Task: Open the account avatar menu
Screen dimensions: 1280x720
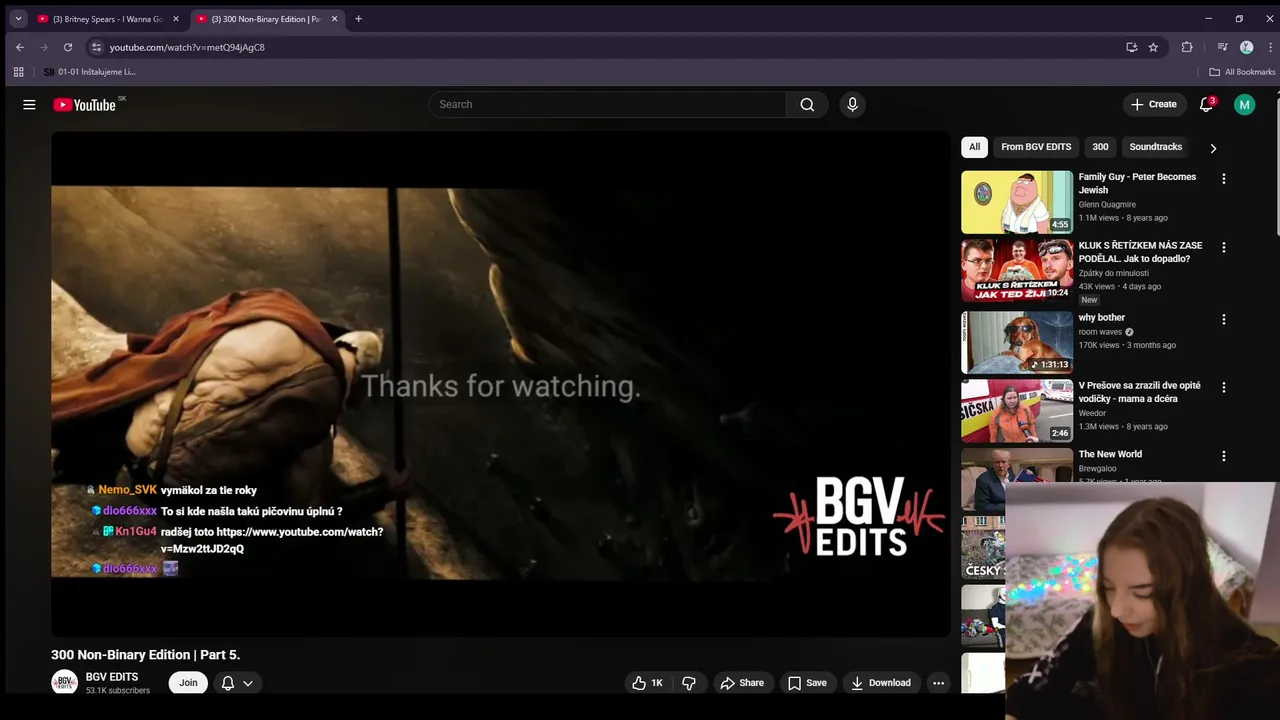Action: click(1244, 105)
